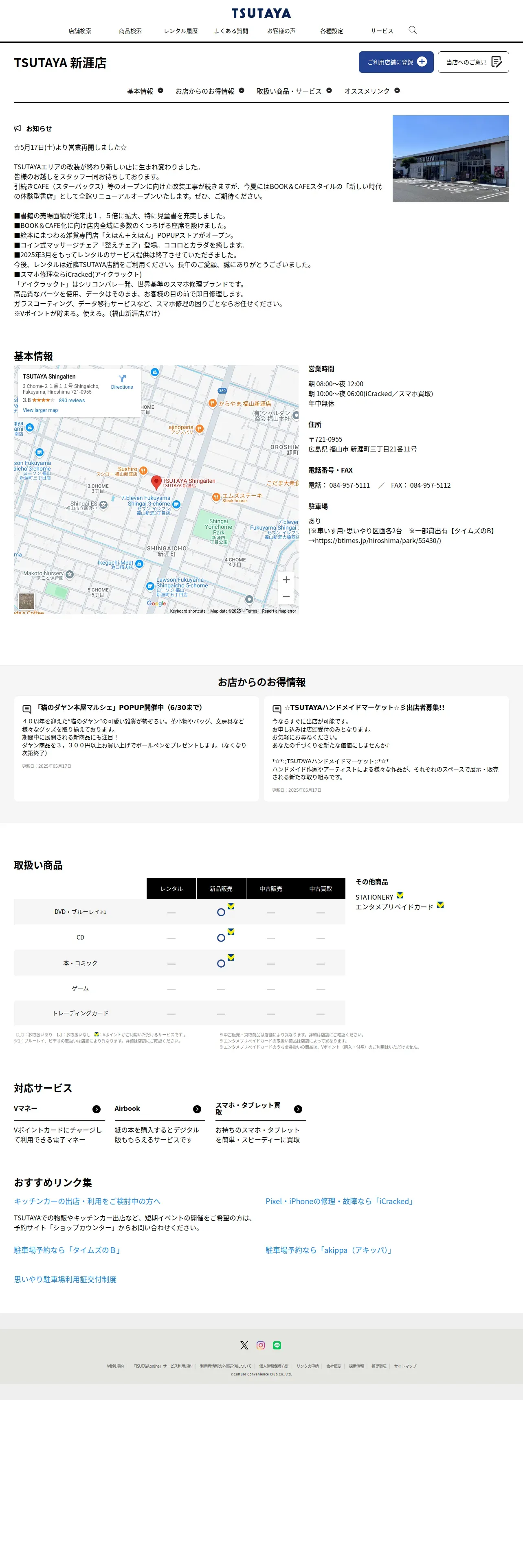Click エムズステーキ restaurant map marker
This screenshot has width=523, height=1568.
pos(216,497)
